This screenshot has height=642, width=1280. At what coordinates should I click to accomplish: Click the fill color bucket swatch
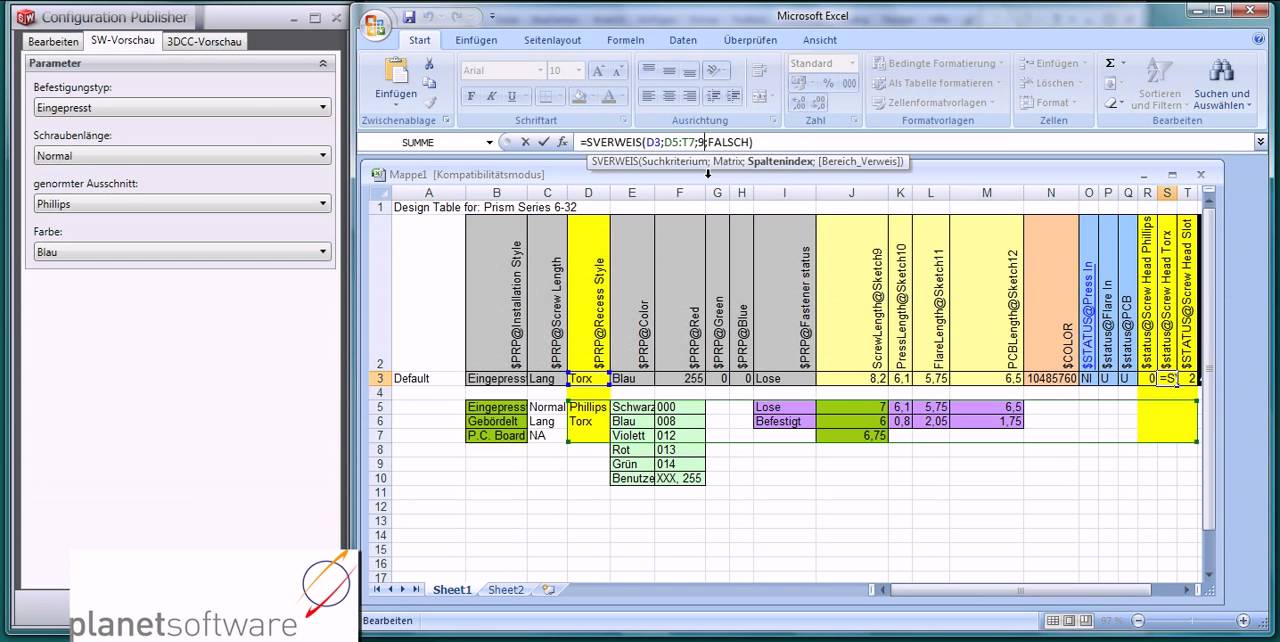(x=578, y=96)
